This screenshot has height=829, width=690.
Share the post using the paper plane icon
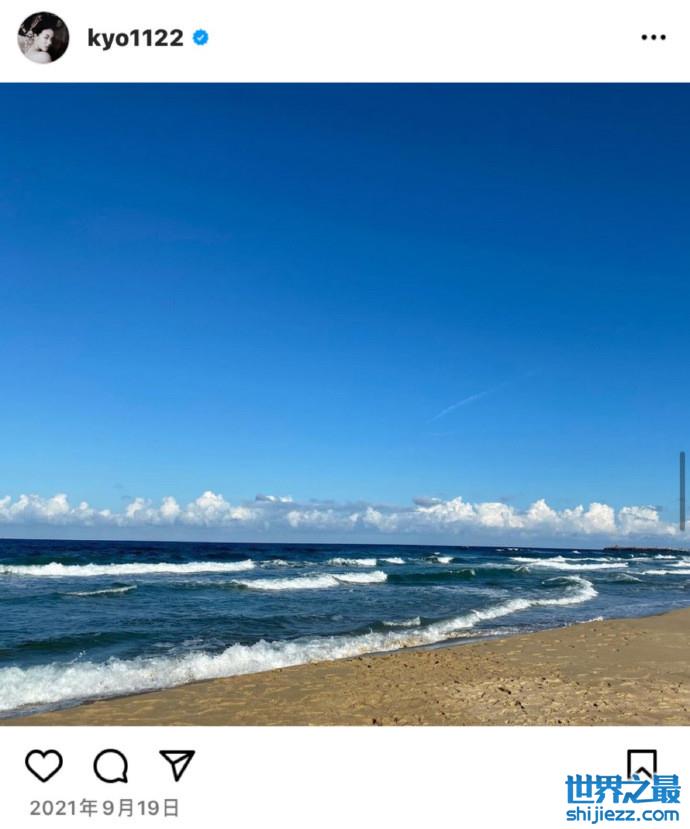(177, 764)
